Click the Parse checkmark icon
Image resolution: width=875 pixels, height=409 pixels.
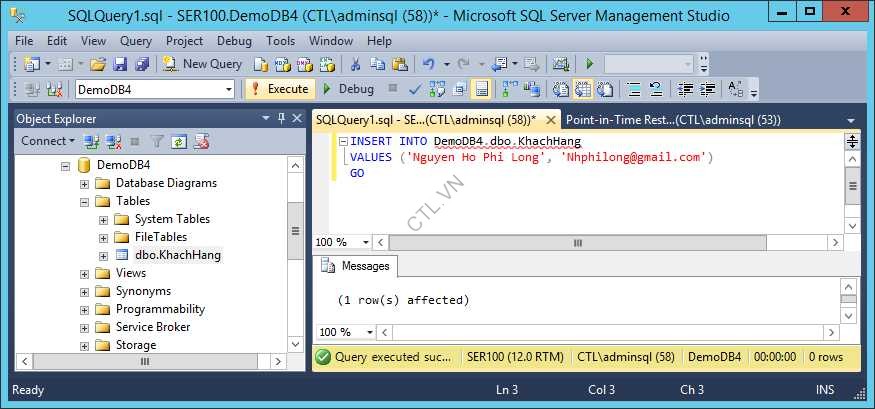414,89
